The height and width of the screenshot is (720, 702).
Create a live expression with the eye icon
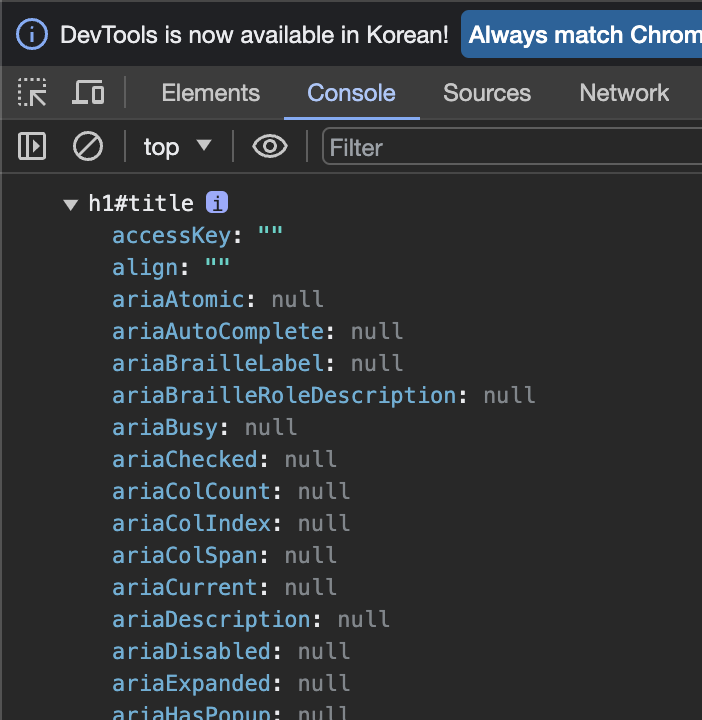[x=270, y=146]
